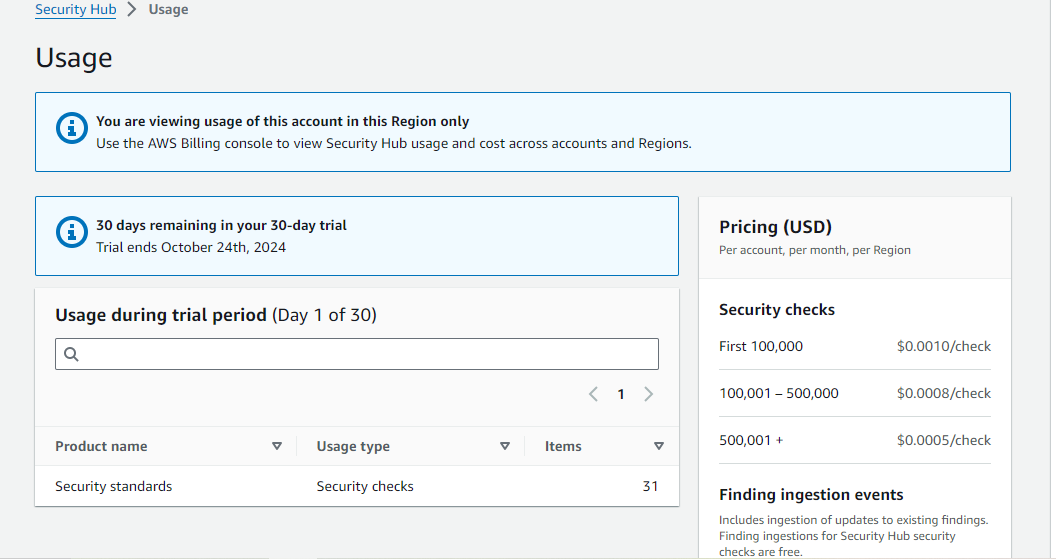The height and width of the screenshot is (559, 1056).
Task: Click the Pricing (USD) heading
Action: (775, 227)
